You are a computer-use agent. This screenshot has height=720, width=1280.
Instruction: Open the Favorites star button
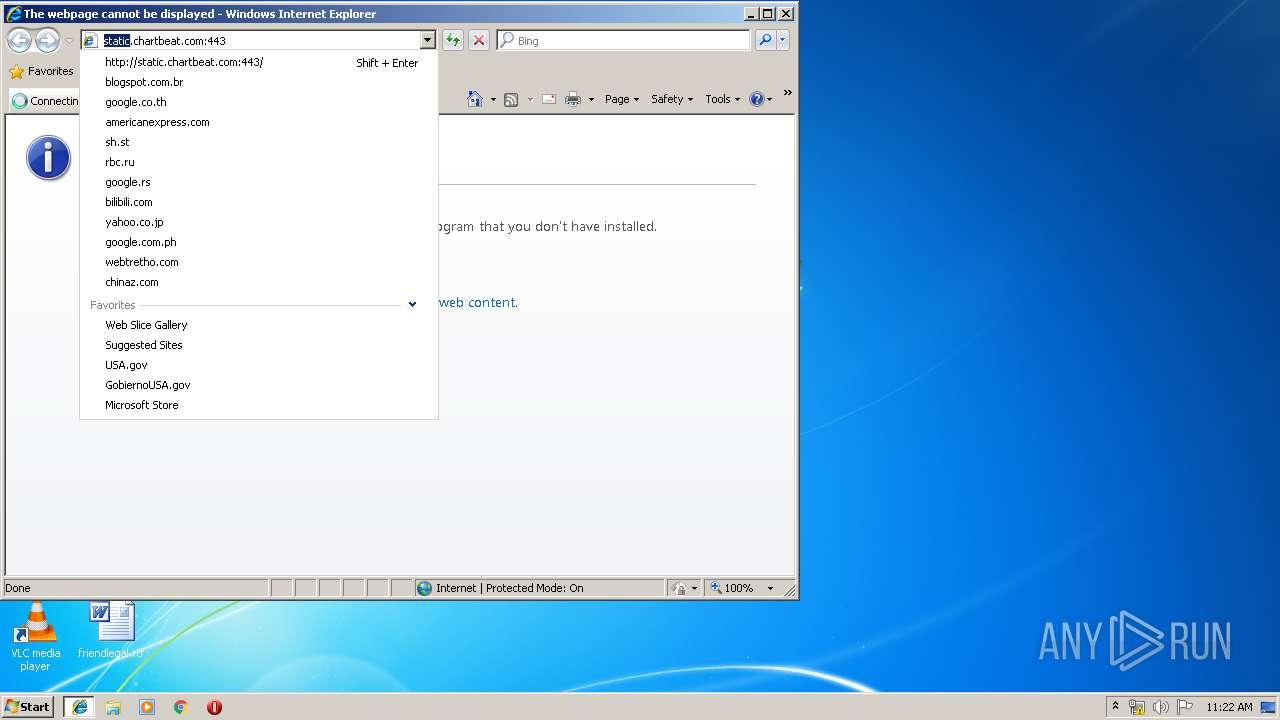coord(41,71)
